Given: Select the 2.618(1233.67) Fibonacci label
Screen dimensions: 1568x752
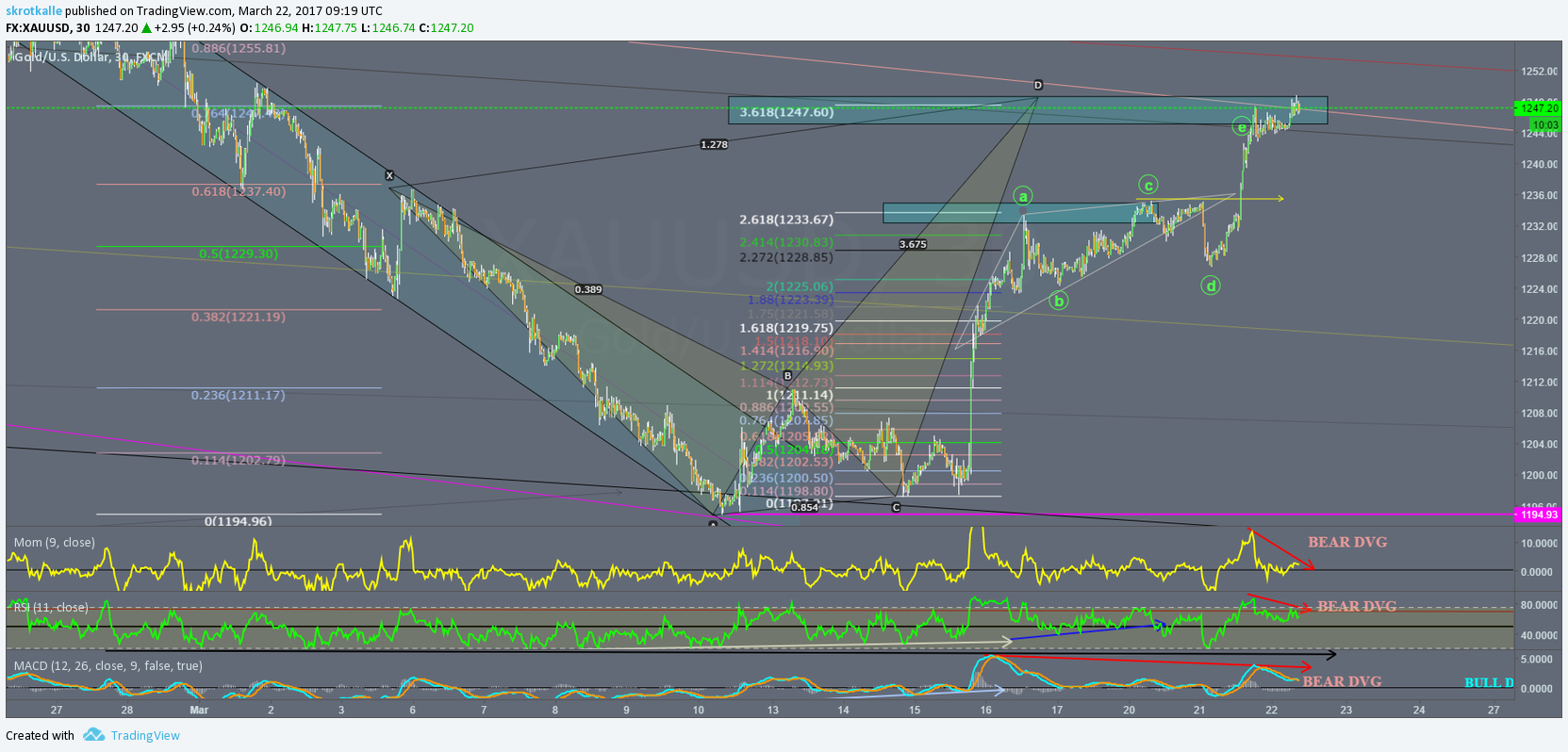Looking at the screenshot, I should pos(786,220).
